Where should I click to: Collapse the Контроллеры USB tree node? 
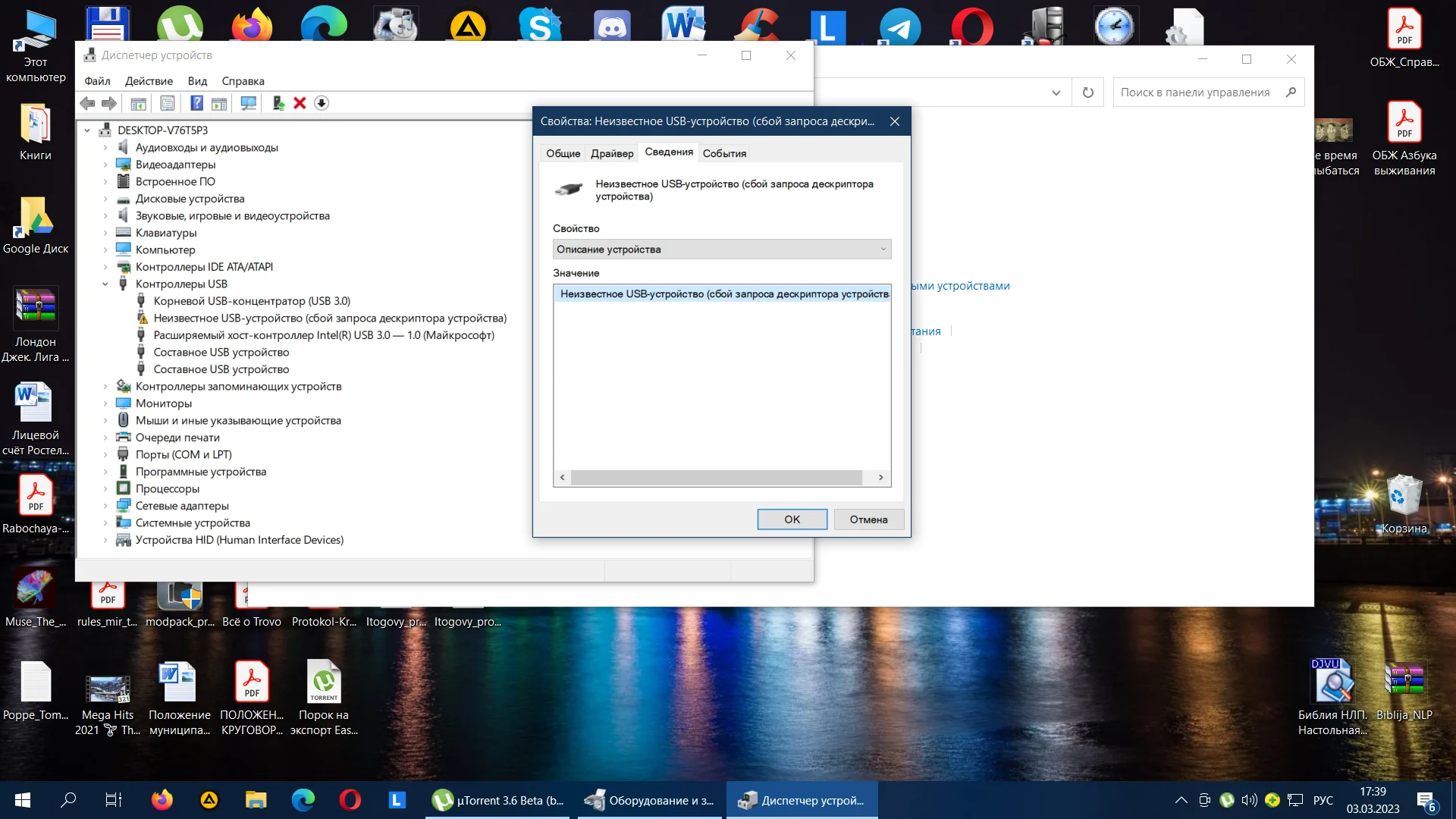tap(105, 284)
